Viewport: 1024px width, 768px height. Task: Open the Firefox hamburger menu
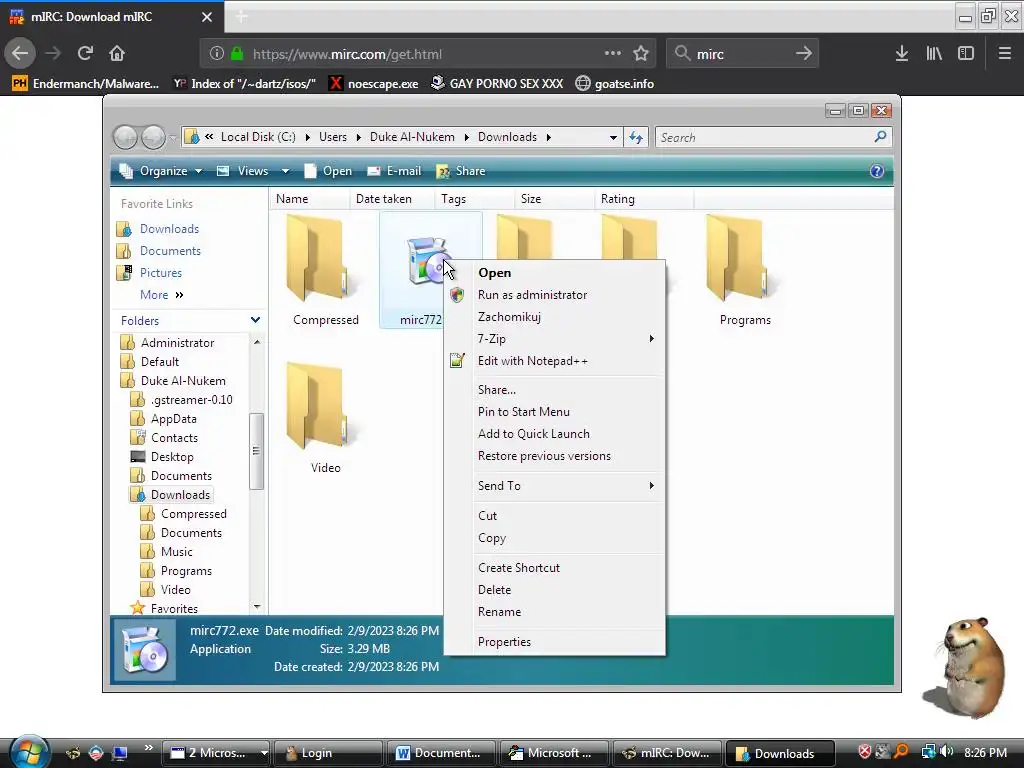1005,54
